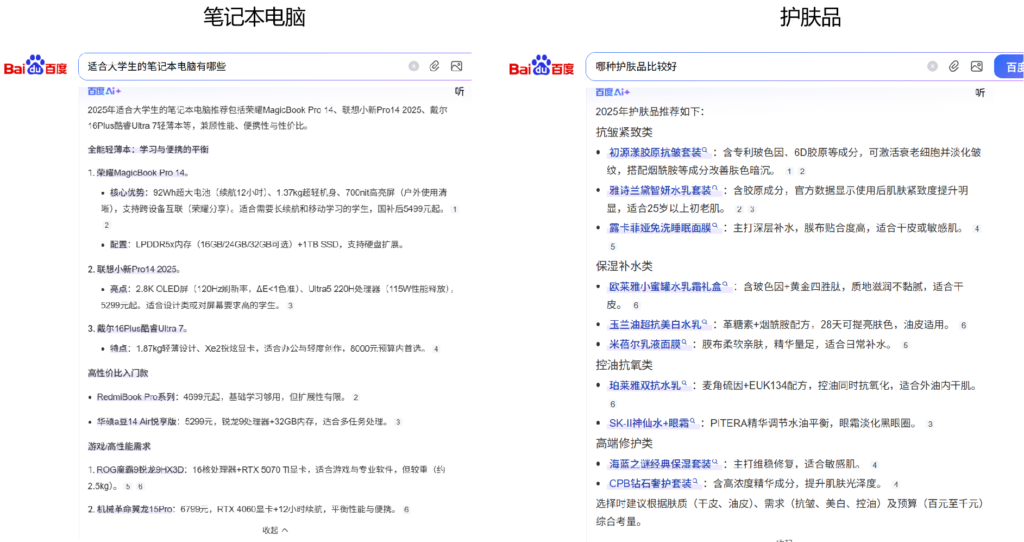The width and height of the screenshot is (1024, 542).
Task: Click attachment paperclip icon in left search bar
Action: tap(435, 67)
